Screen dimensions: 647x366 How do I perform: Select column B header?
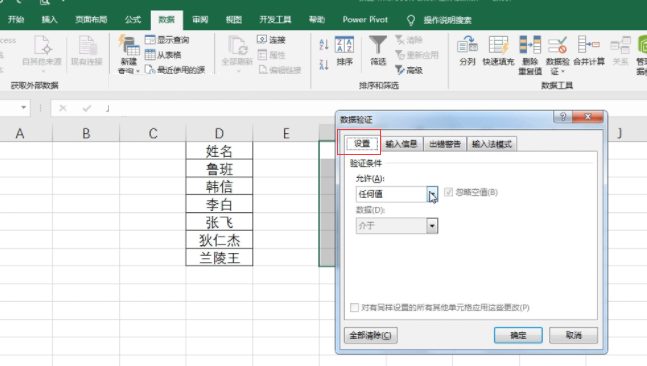coord(86,133)
